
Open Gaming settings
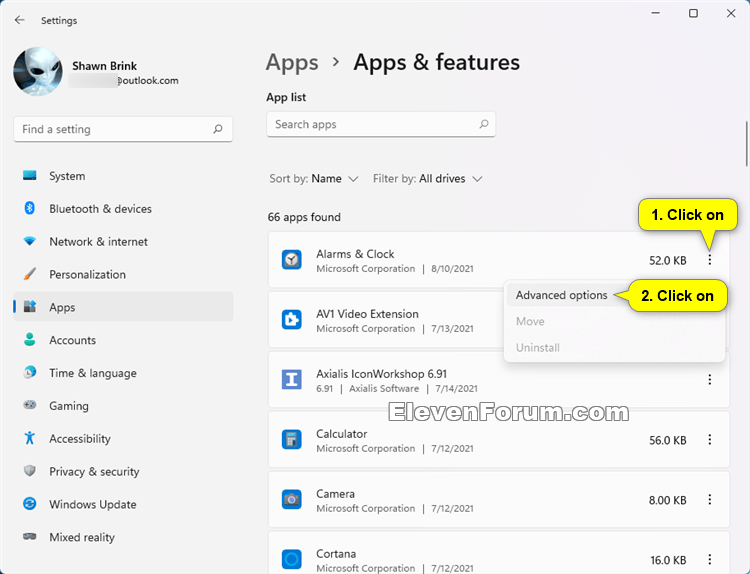(x=123, y=406)
